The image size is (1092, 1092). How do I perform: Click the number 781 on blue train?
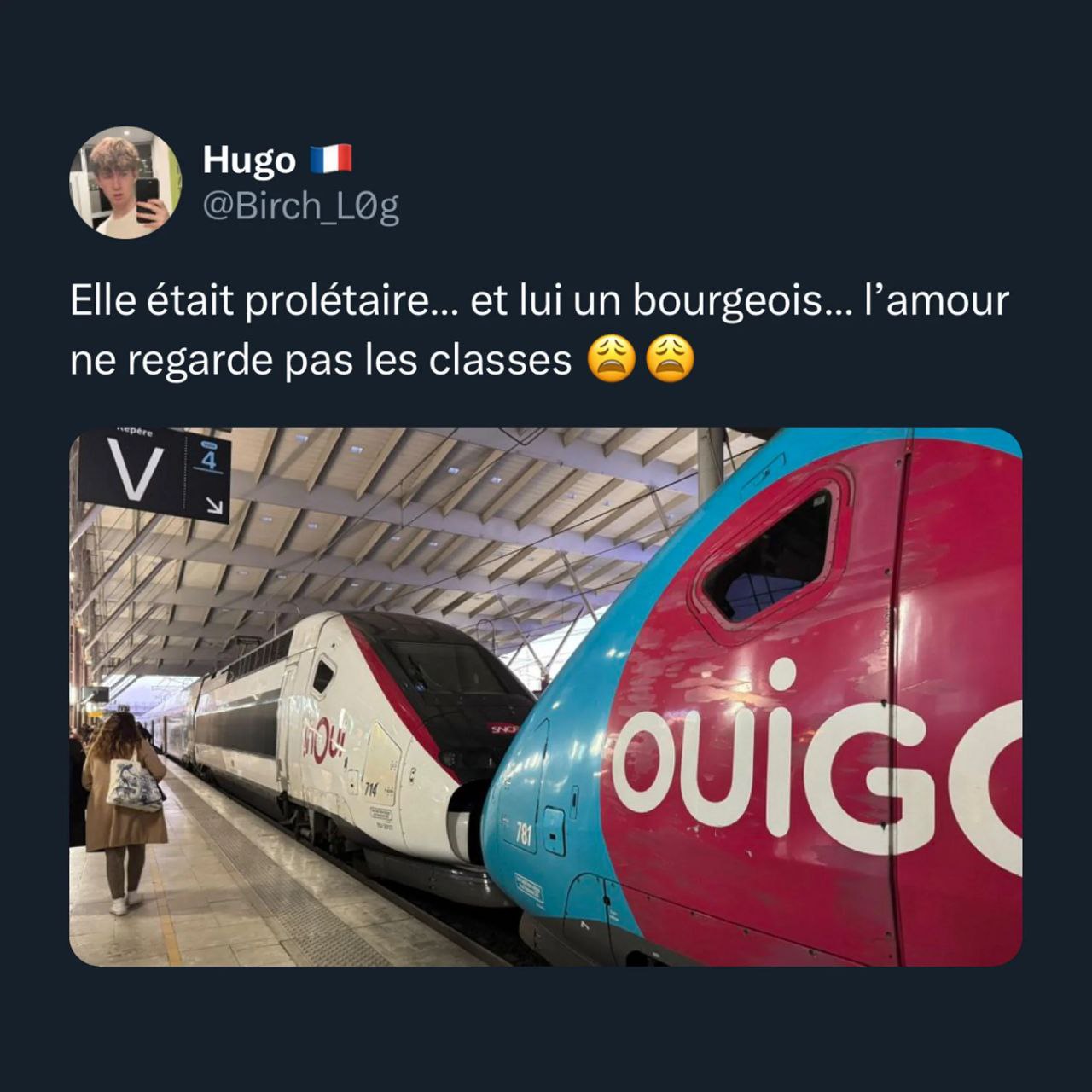pyautogui.click(x=523, y=834)
